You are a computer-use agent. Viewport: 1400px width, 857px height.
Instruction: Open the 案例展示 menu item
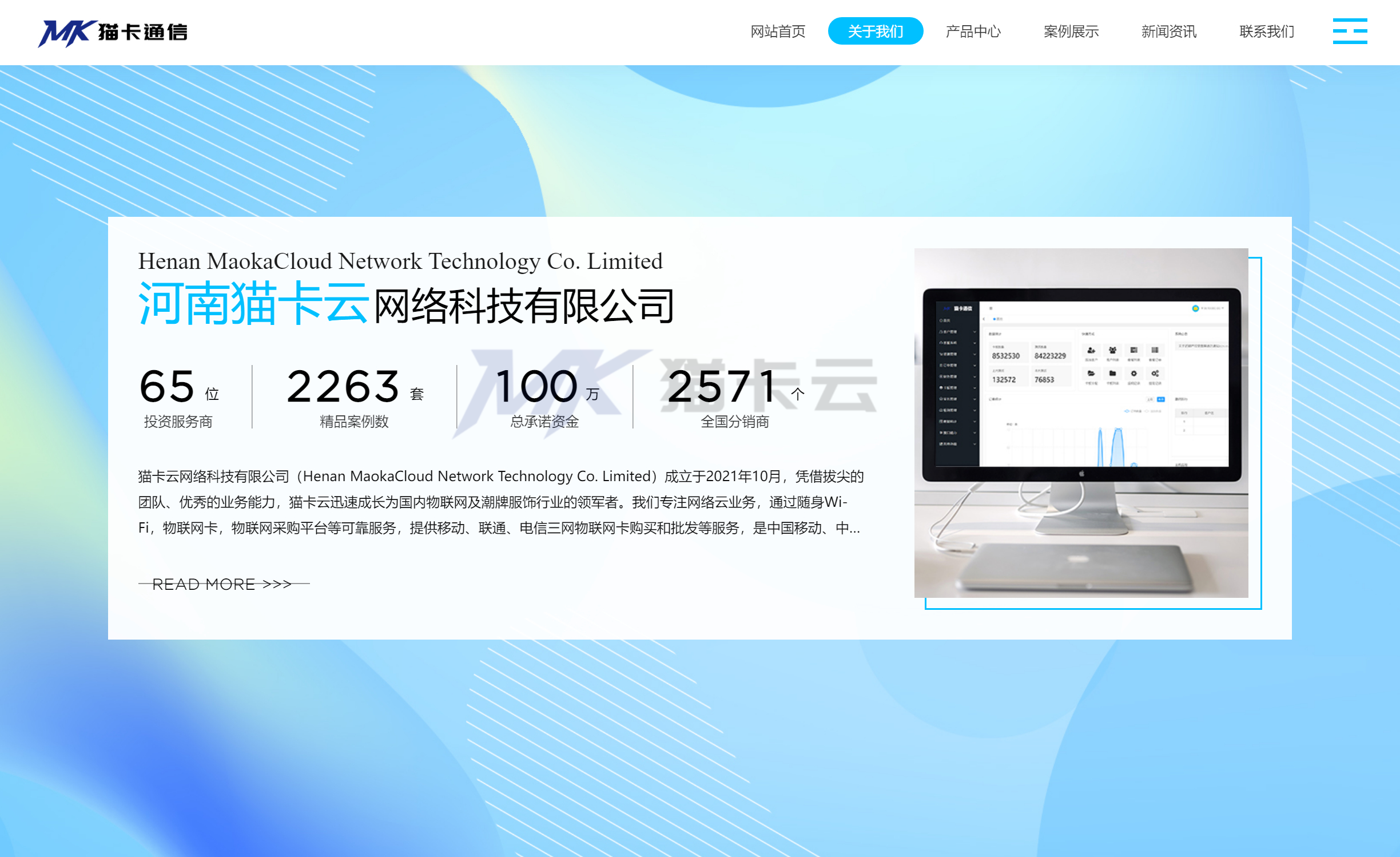[x=1071, y=31]
